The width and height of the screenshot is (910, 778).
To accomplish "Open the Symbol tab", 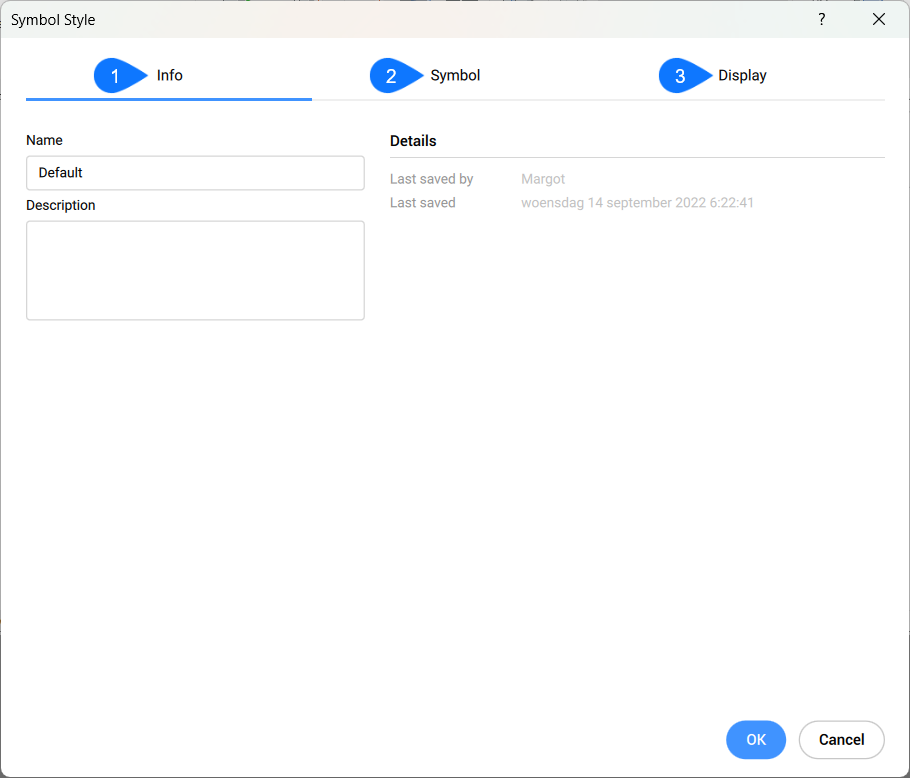I will pos(455,76).
